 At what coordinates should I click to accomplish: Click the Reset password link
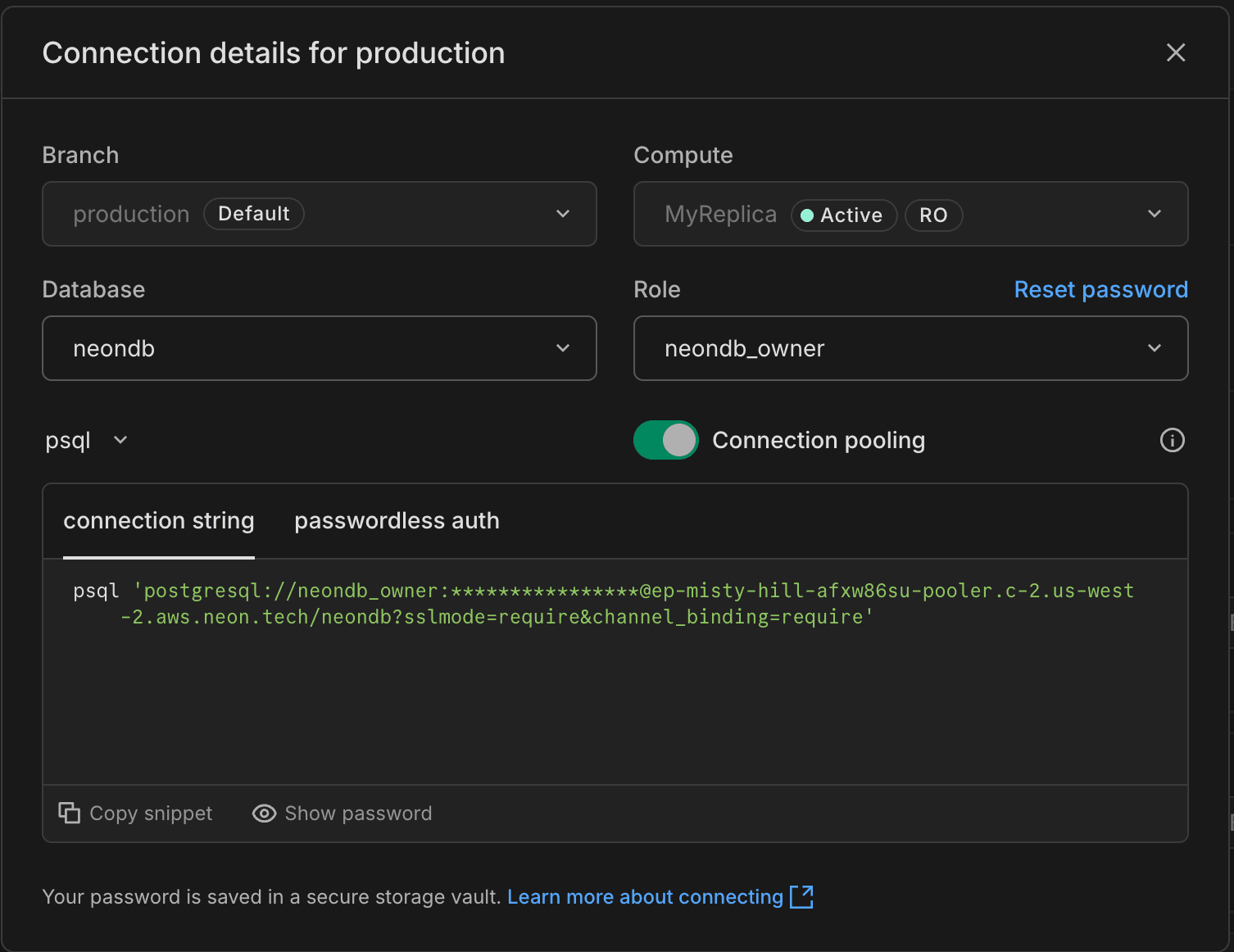1100,289
